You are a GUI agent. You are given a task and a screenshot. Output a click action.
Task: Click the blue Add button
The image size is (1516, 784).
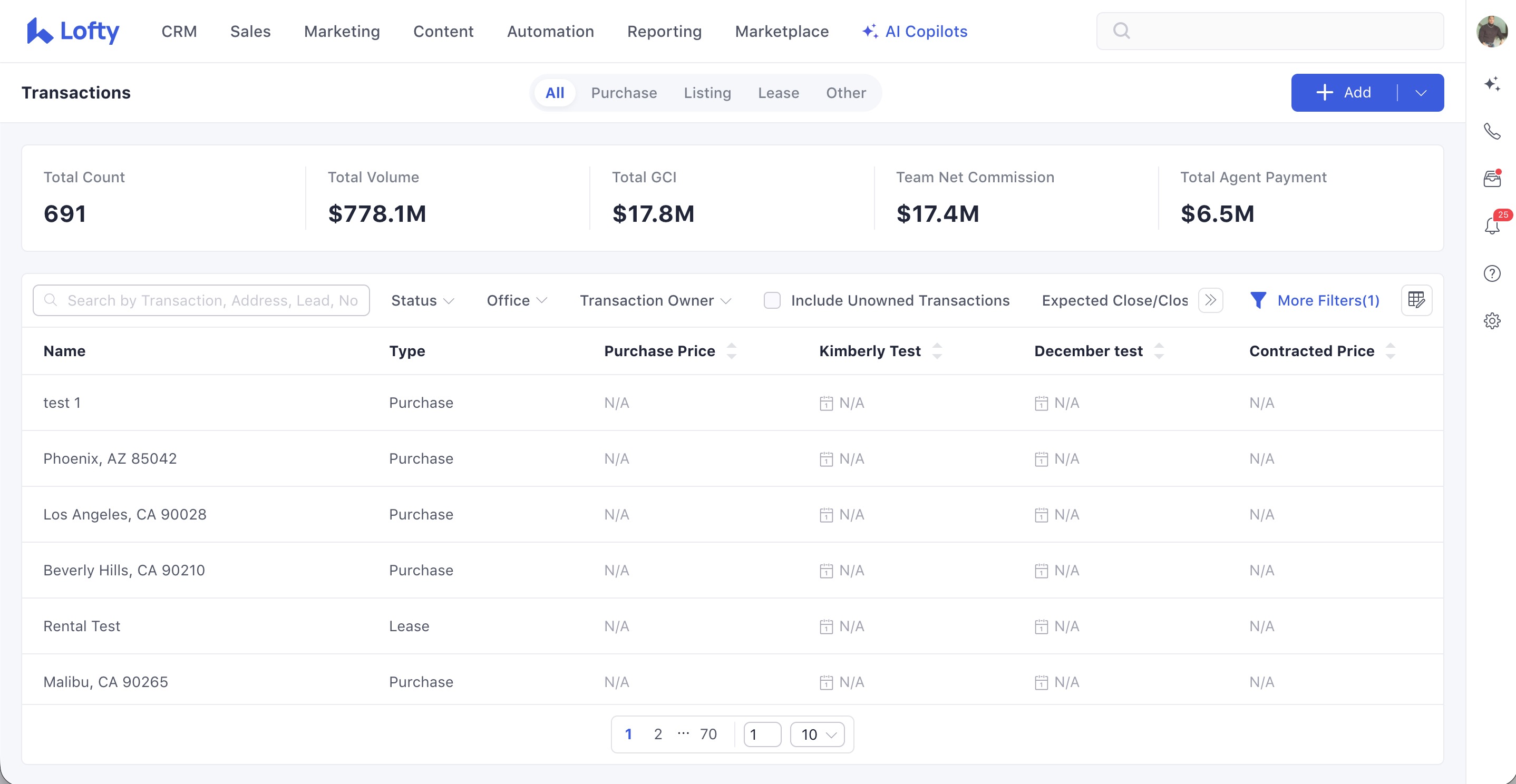tap(1343, 92)
